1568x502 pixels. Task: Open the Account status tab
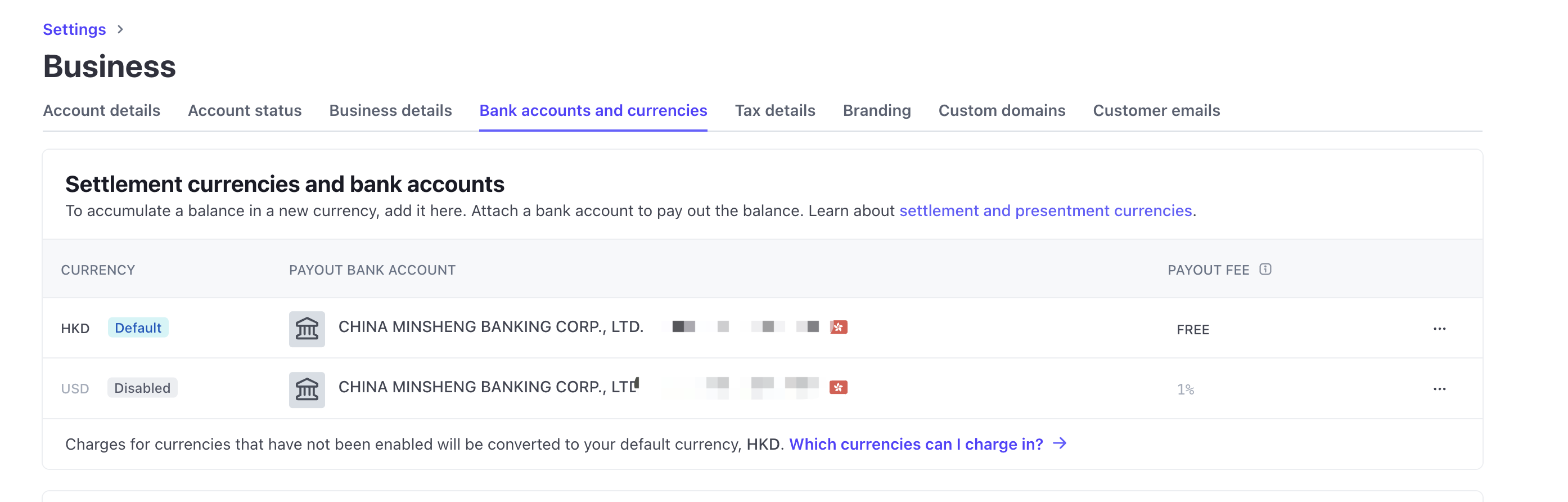pyautogui.click(x=245, y=110)
